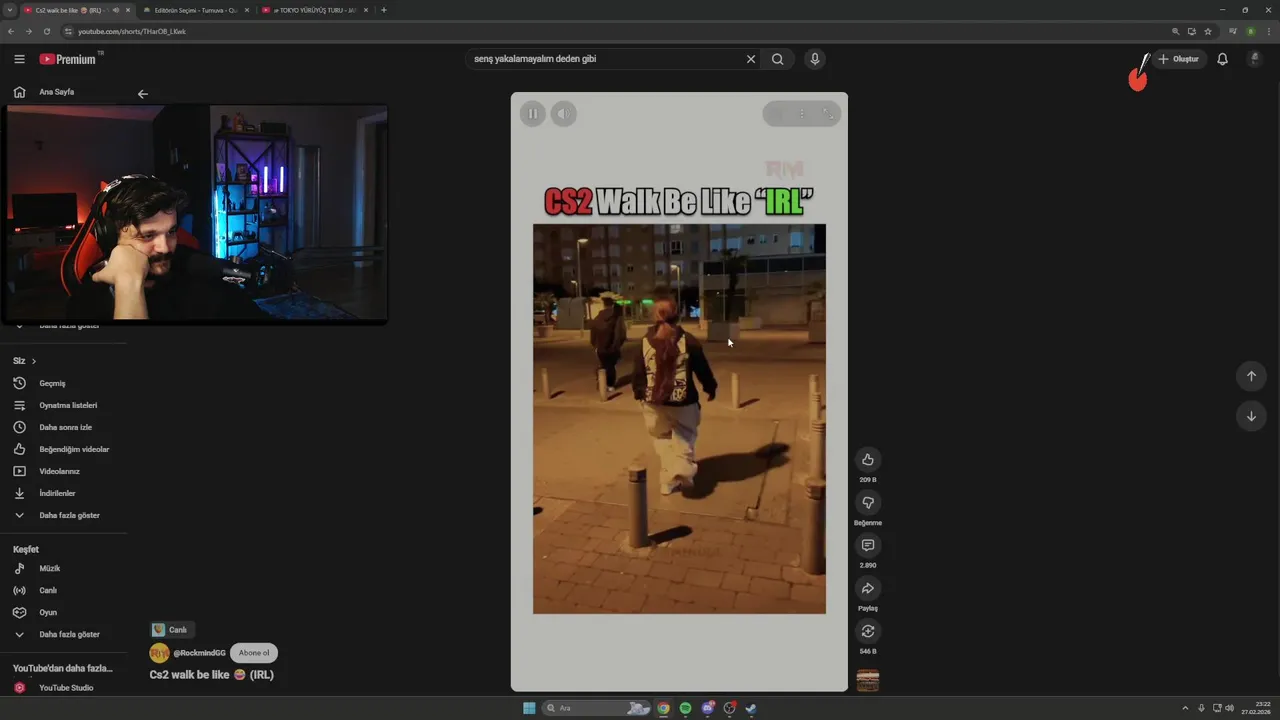Pause the Short with the pause button
Viewport: 1280px width, 720px height.
click(x=533, y=114)
